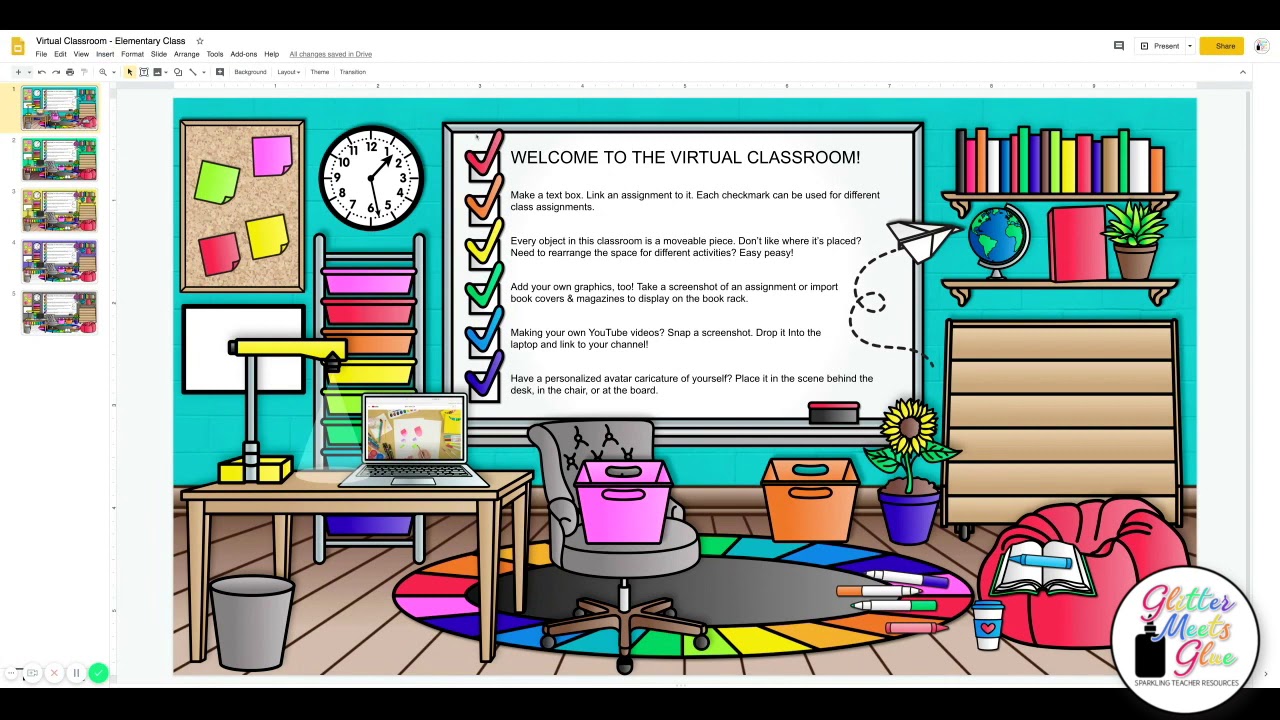Print the presentation

69,72
